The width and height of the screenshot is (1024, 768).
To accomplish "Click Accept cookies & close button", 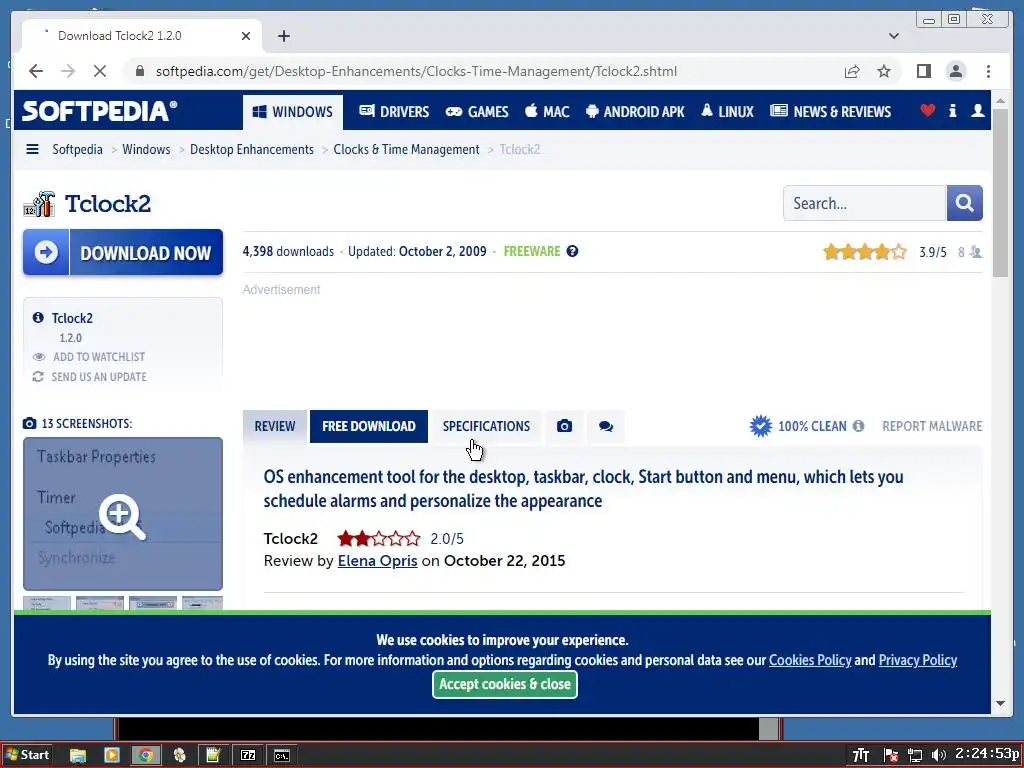I will (x=505, y=684).
